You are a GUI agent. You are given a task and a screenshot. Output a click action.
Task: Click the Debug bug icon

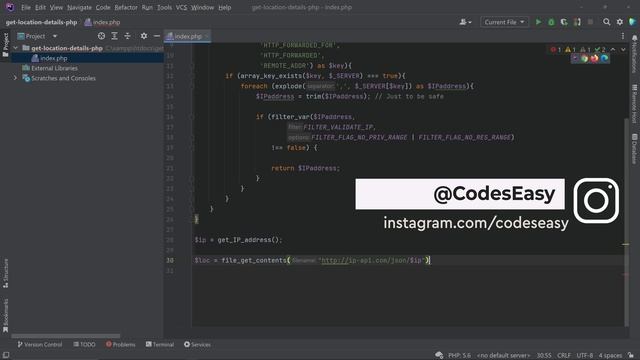click(551, 22)
